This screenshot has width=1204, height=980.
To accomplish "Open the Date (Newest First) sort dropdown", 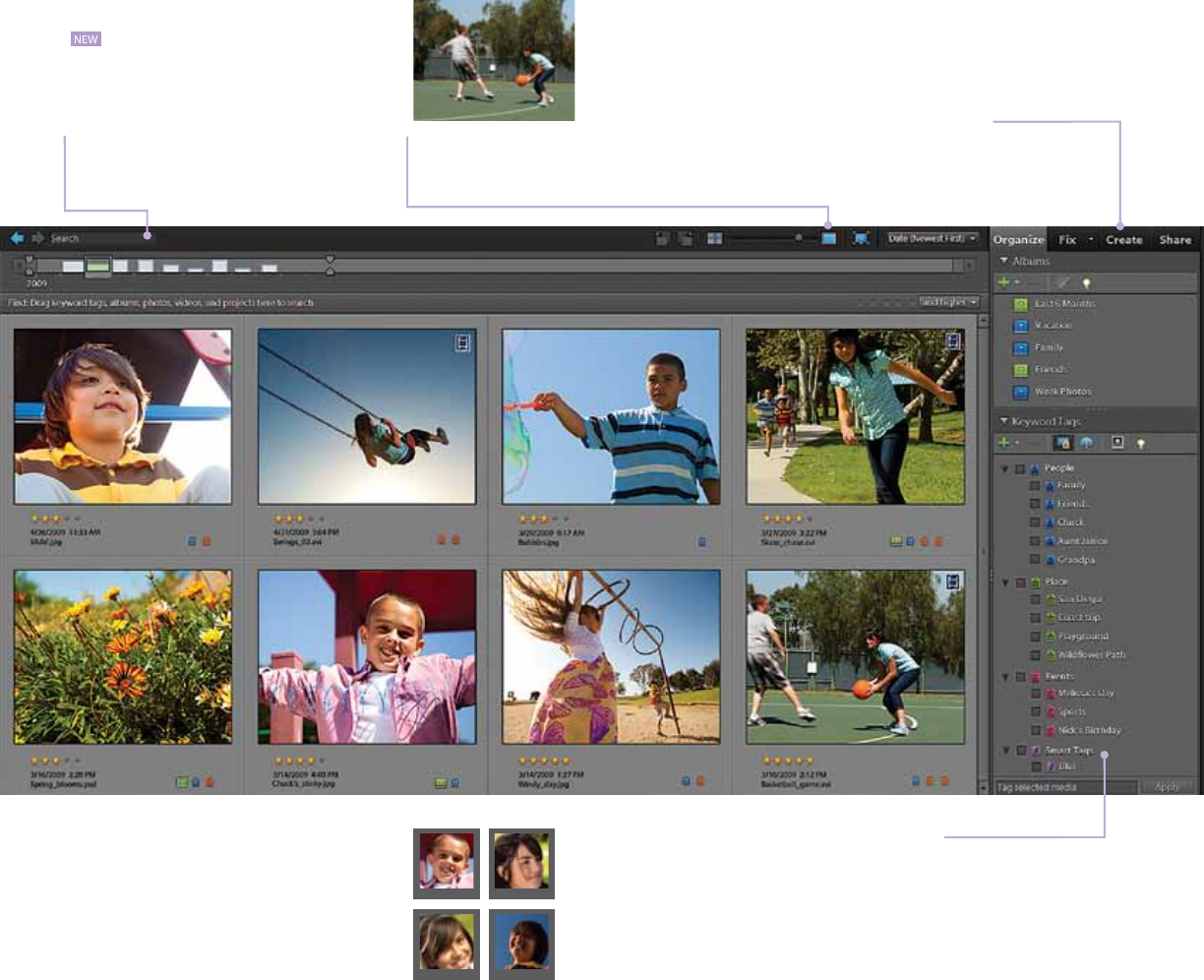I will point(933,238).
